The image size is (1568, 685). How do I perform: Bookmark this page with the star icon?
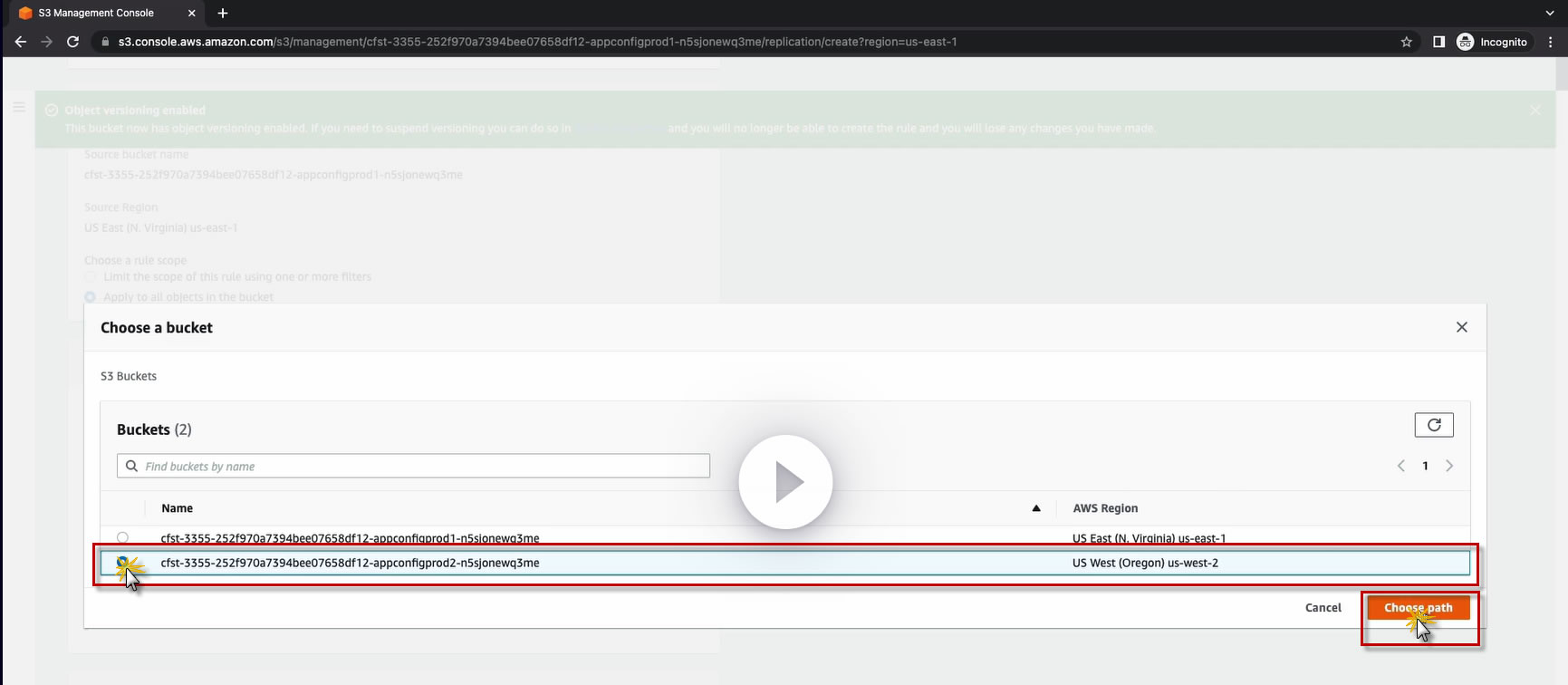click(x=1407, y=42)
